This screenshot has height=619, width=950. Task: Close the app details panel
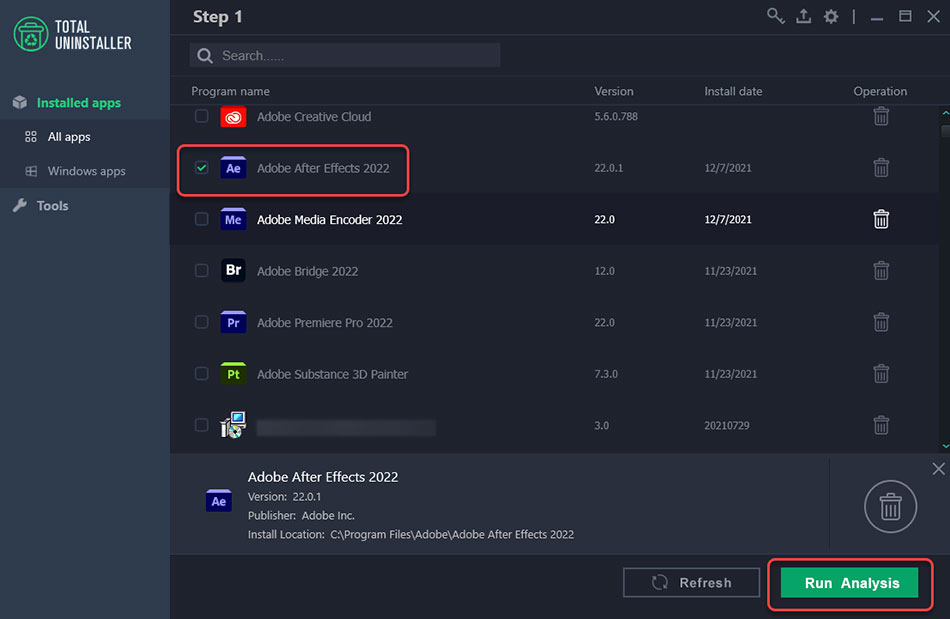(x=938, y=469)
